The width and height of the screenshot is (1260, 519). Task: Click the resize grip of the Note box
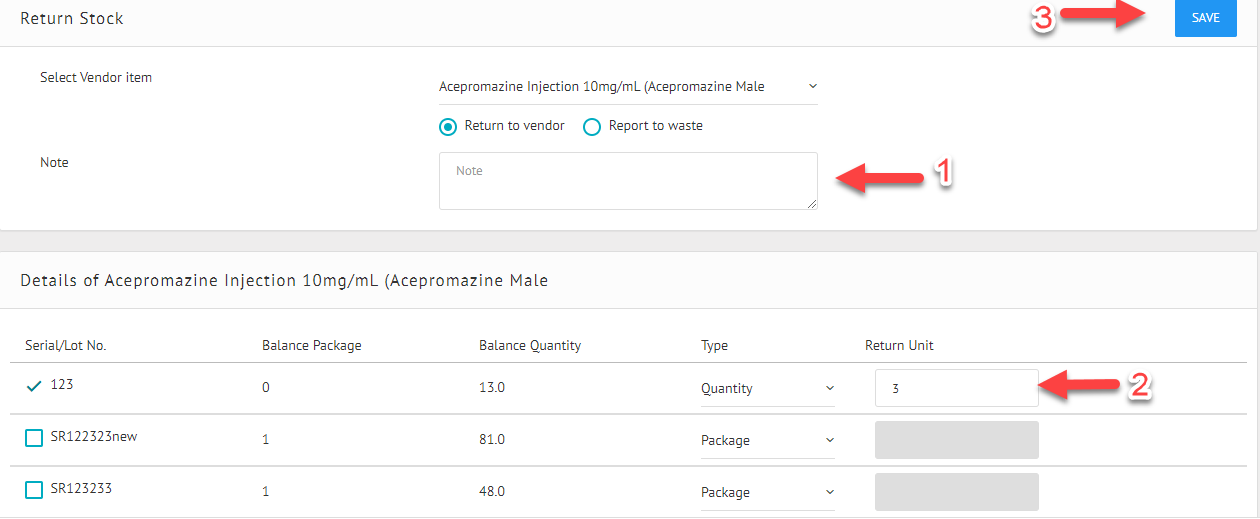(812, 204)
